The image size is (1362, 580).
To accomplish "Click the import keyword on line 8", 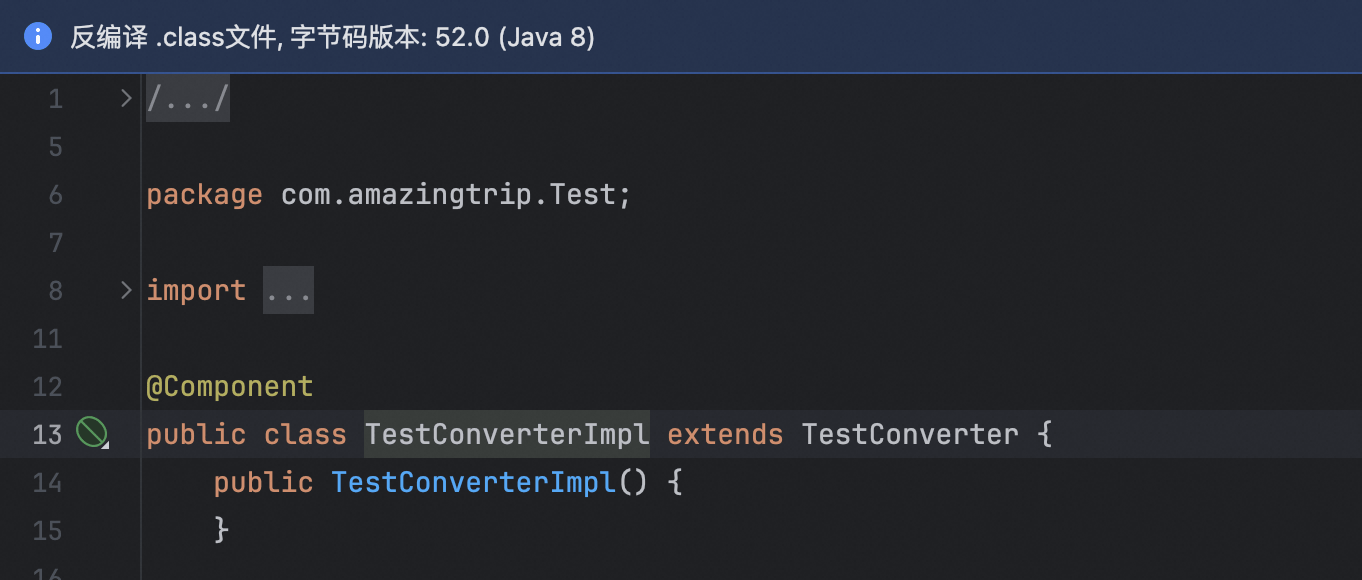I will 196,290.
